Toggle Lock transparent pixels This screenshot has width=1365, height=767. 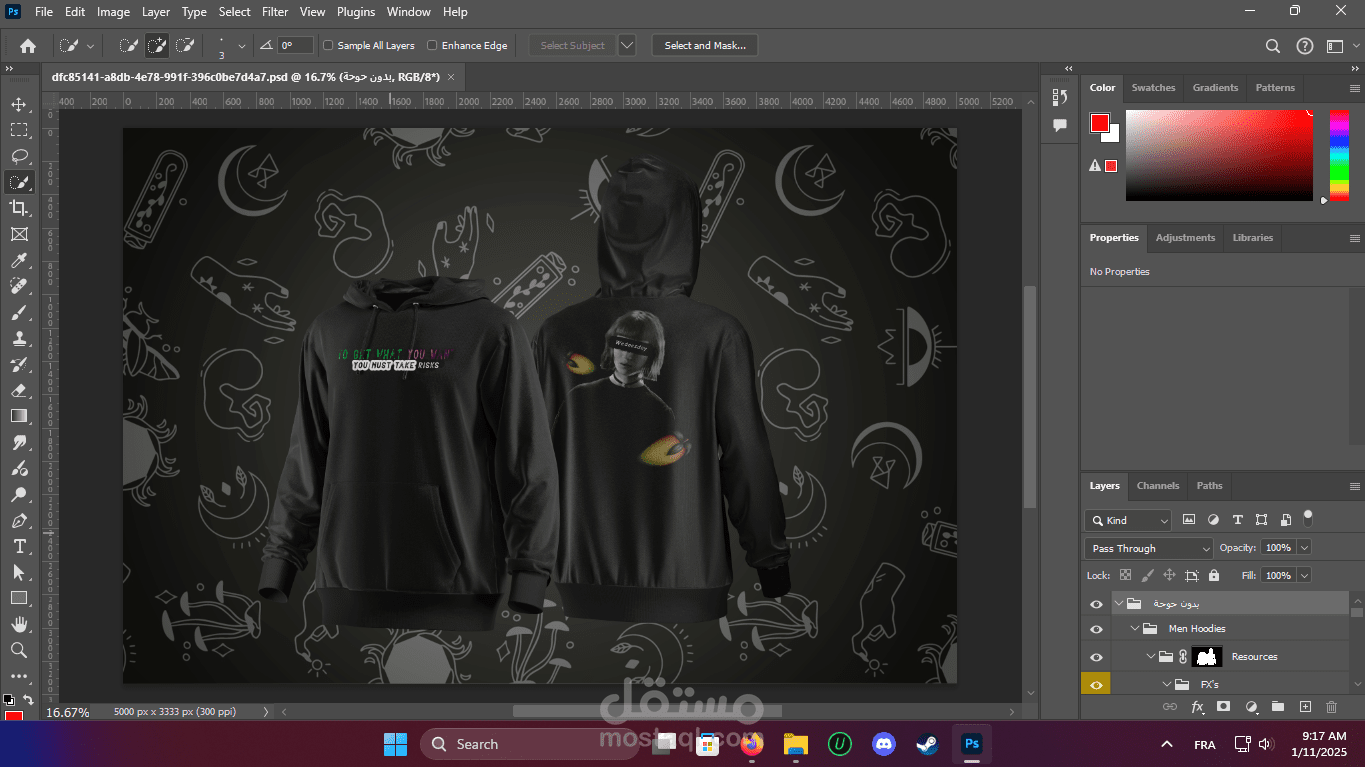pyautogui.click(x=1125, y=575)
